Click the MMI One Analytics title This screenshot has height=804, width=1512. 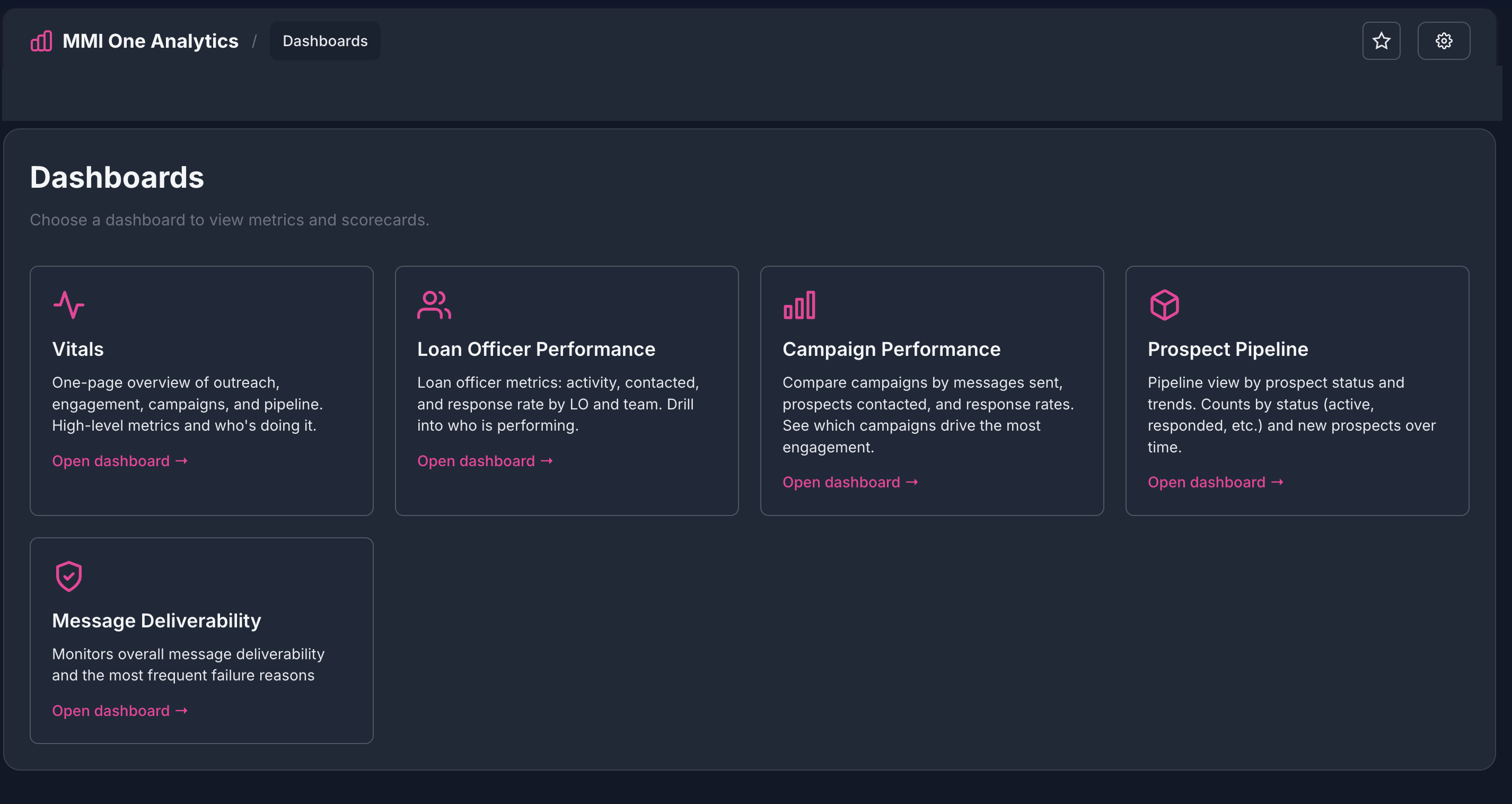click(150, 41)
